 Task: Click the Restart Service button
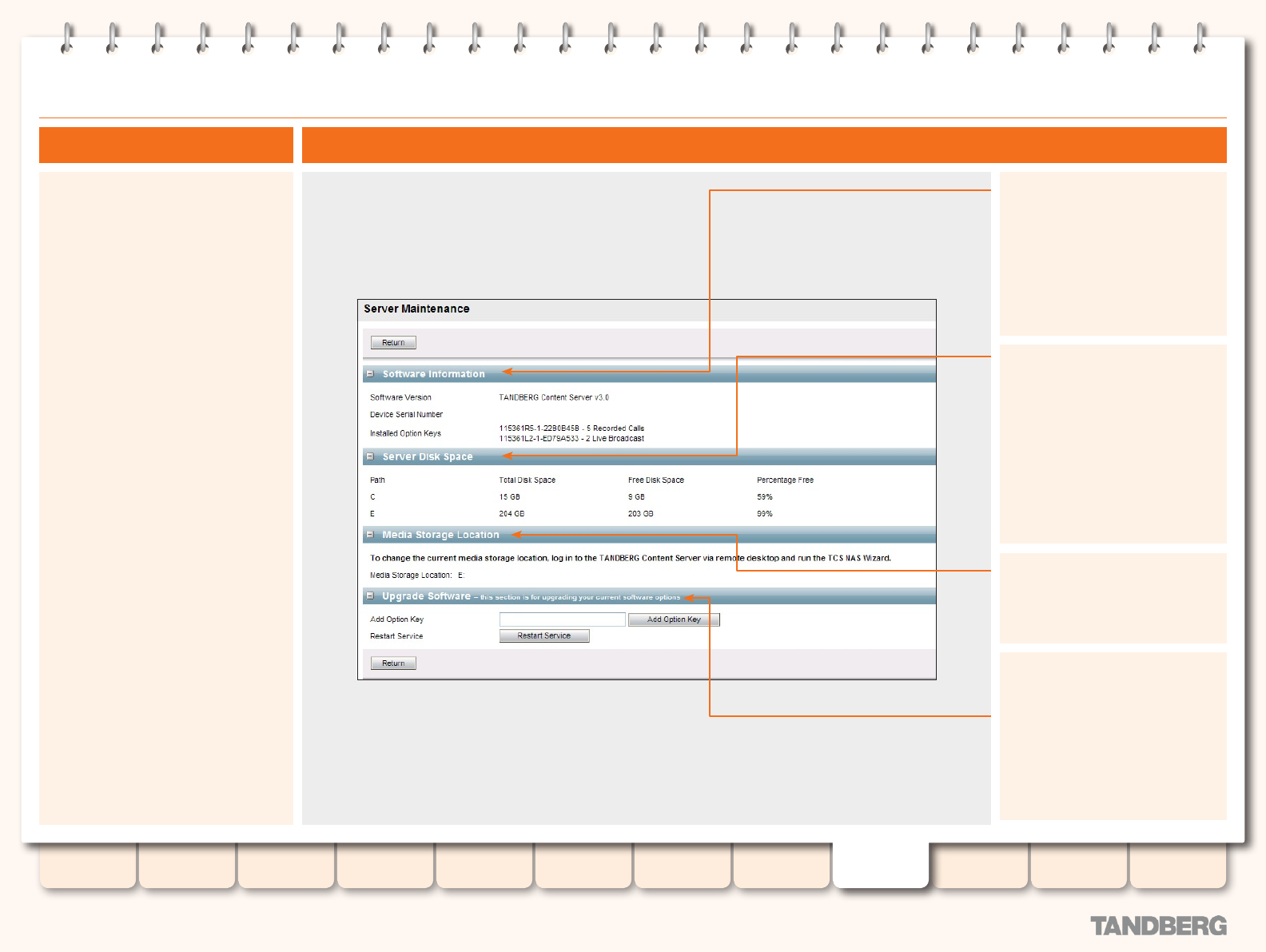tap(544, 636)
